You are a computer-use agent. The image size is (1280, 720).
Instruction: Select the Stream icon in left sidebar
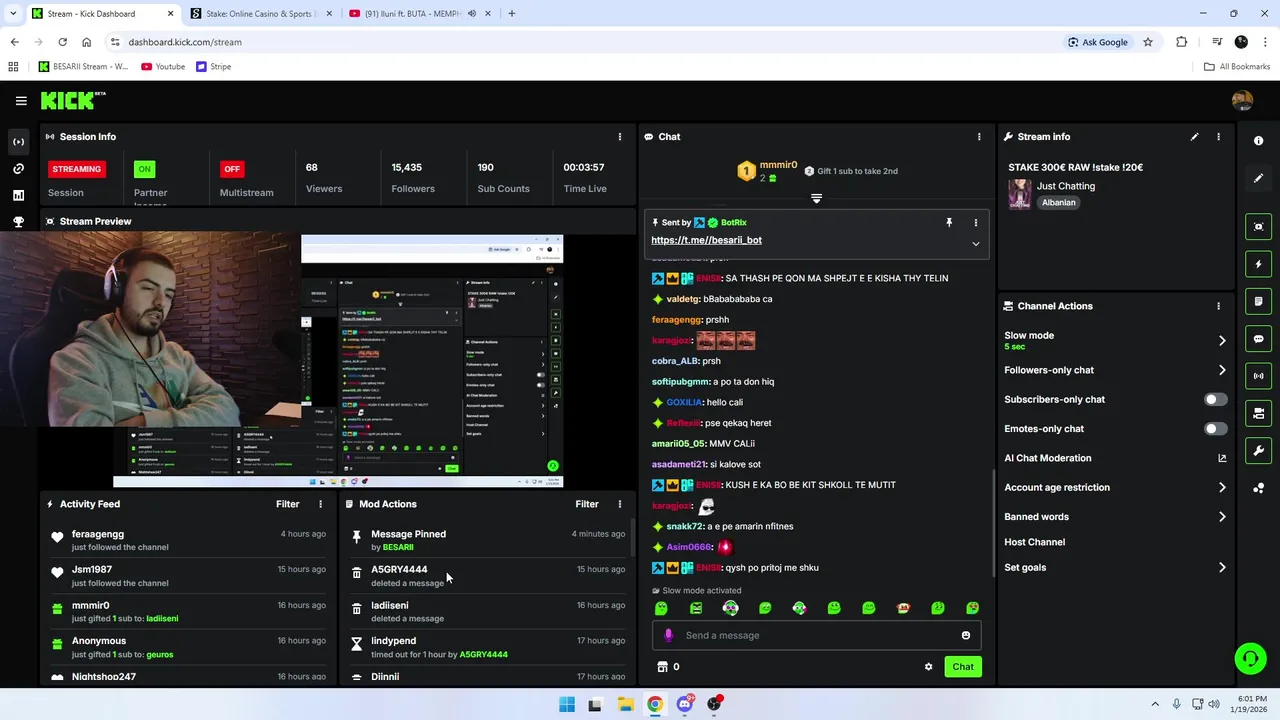(x=18, y=142)
